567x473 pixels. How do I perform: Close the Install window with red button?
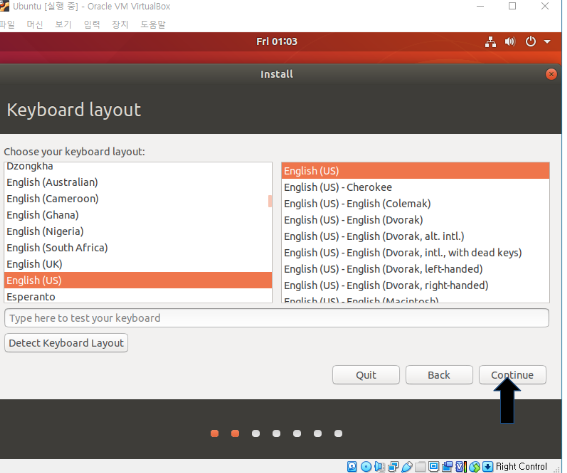point(551,74)
